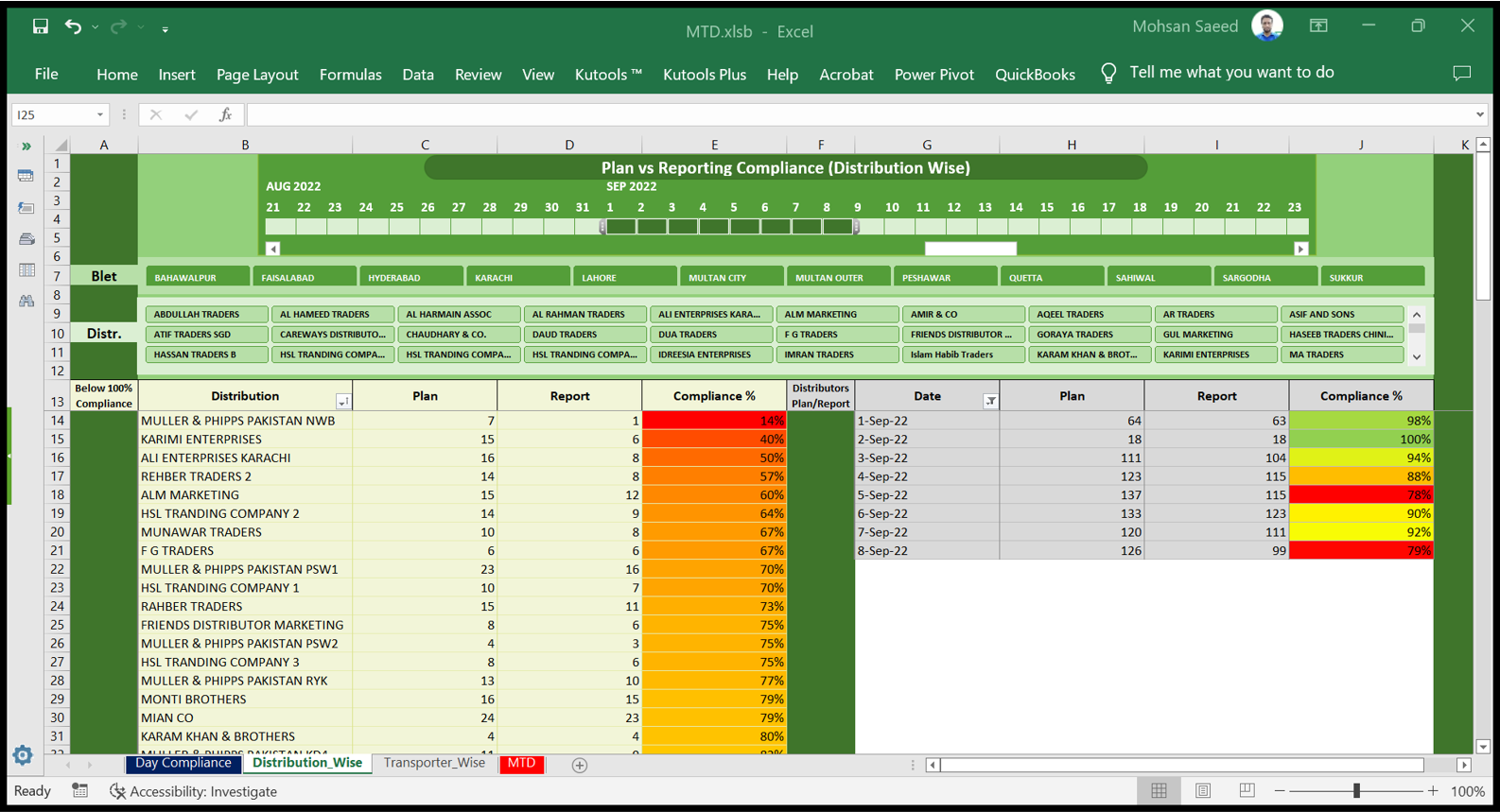
Task: Add a new sheet with plus icon
Action: 580,765
